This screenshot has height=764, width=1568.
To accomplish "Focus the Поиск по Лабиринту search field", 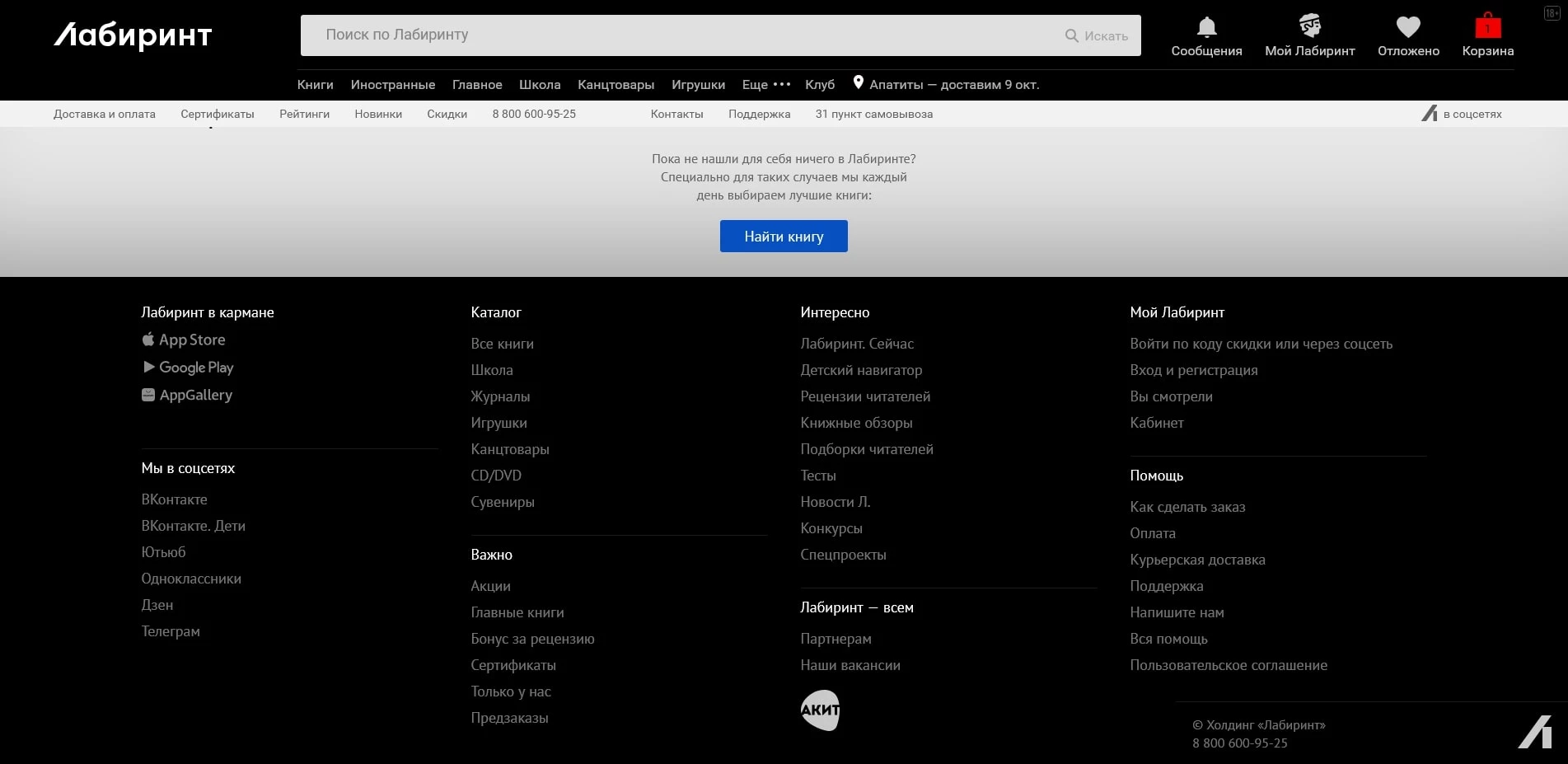I will pyautogui.click(x=684, y=35).
